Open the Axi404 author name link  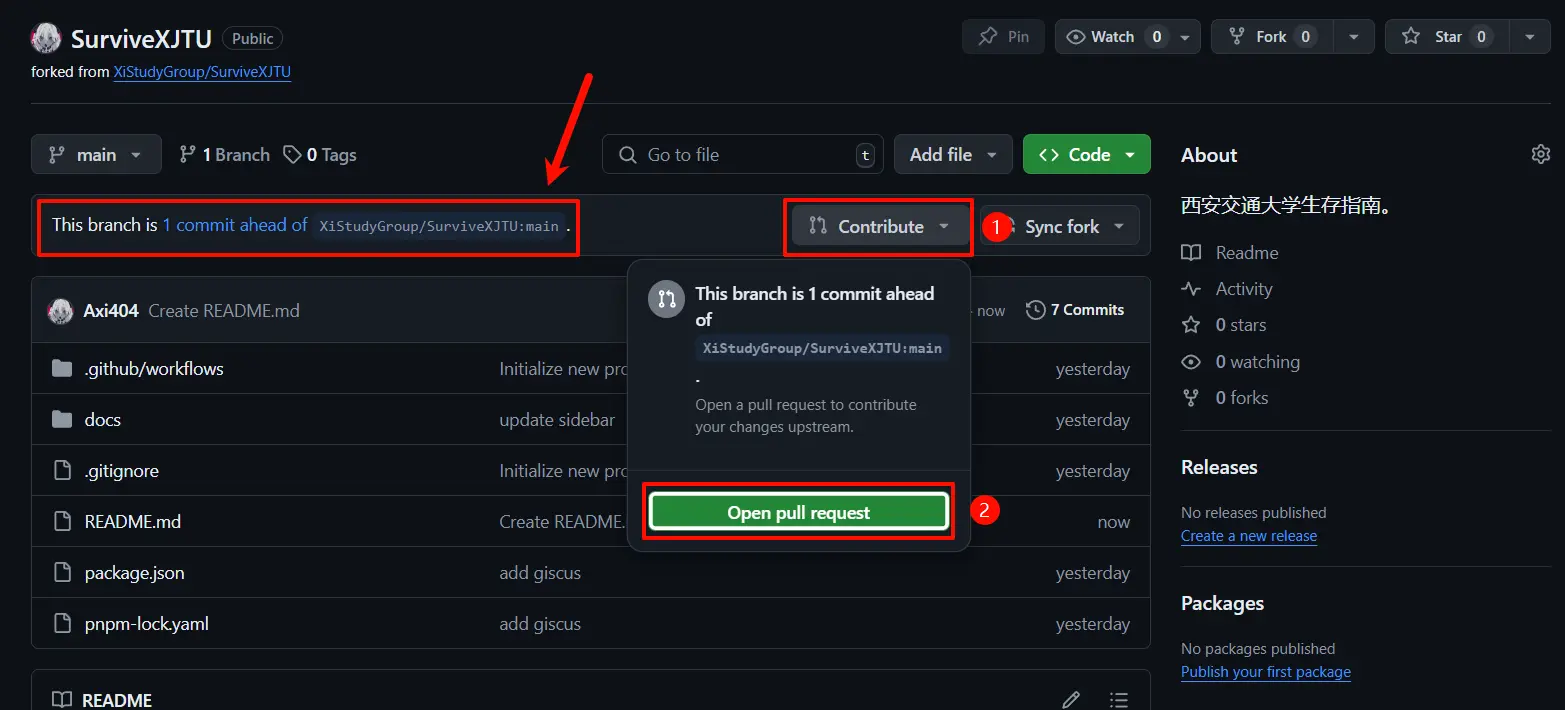[111, 311]
